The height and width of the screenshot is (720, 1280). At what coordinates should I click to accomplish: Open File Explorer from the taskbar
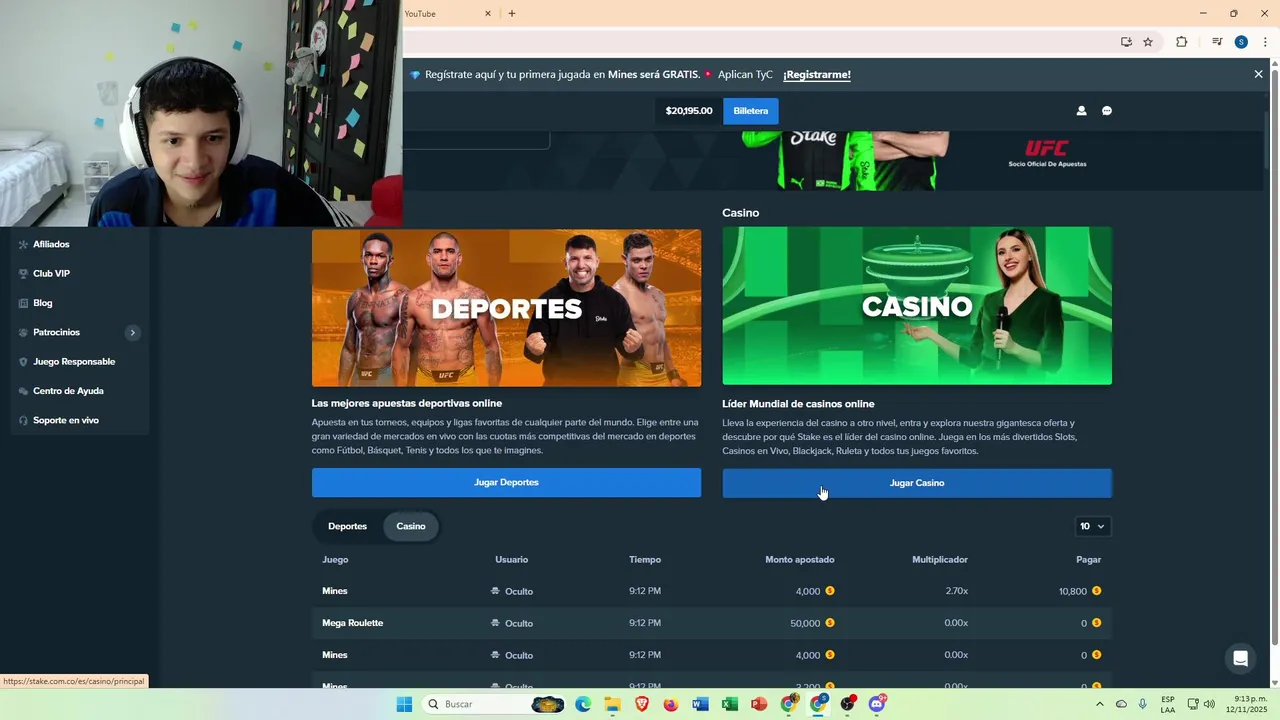612,704
